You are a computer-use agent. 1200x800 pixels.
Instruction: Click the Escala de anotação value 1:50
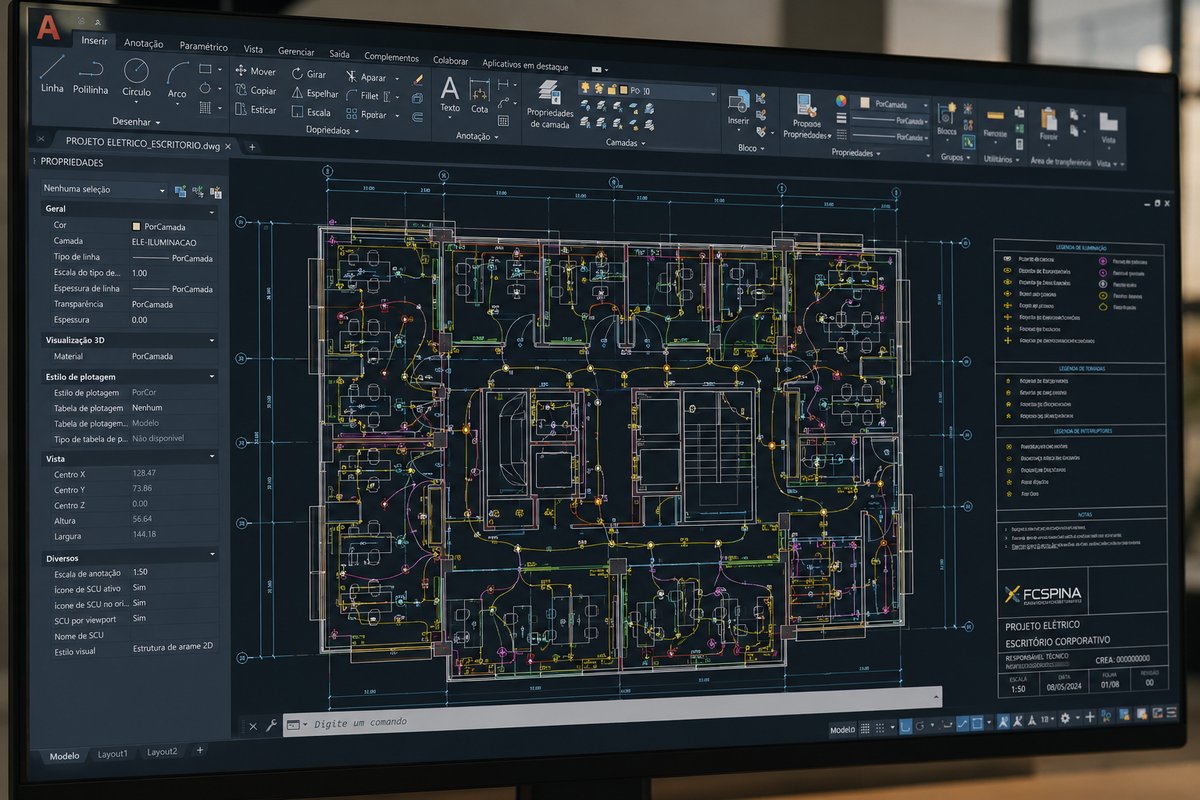tap(140, 572)
